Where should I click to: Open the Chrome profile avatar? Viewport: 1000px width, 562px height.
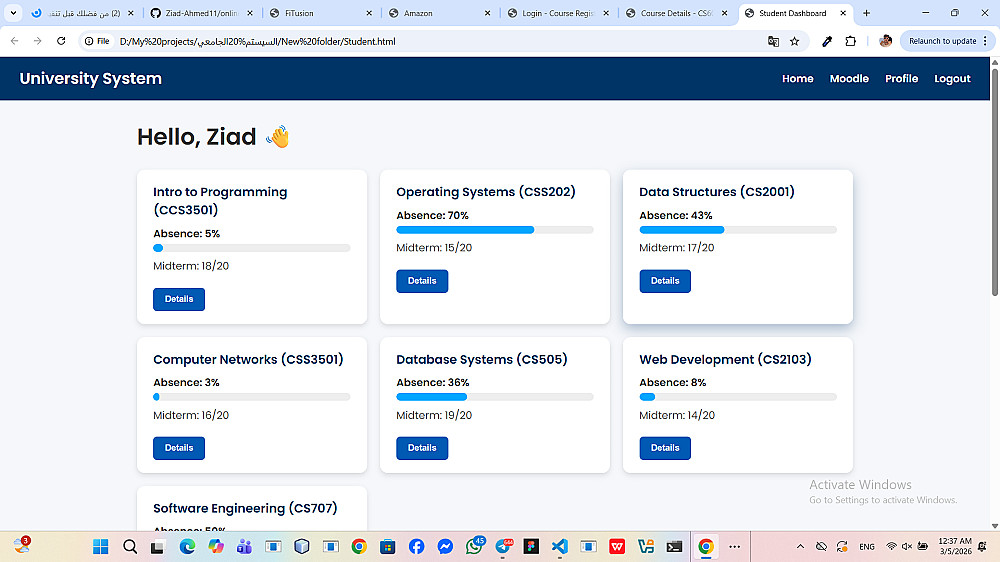[885, 41]
